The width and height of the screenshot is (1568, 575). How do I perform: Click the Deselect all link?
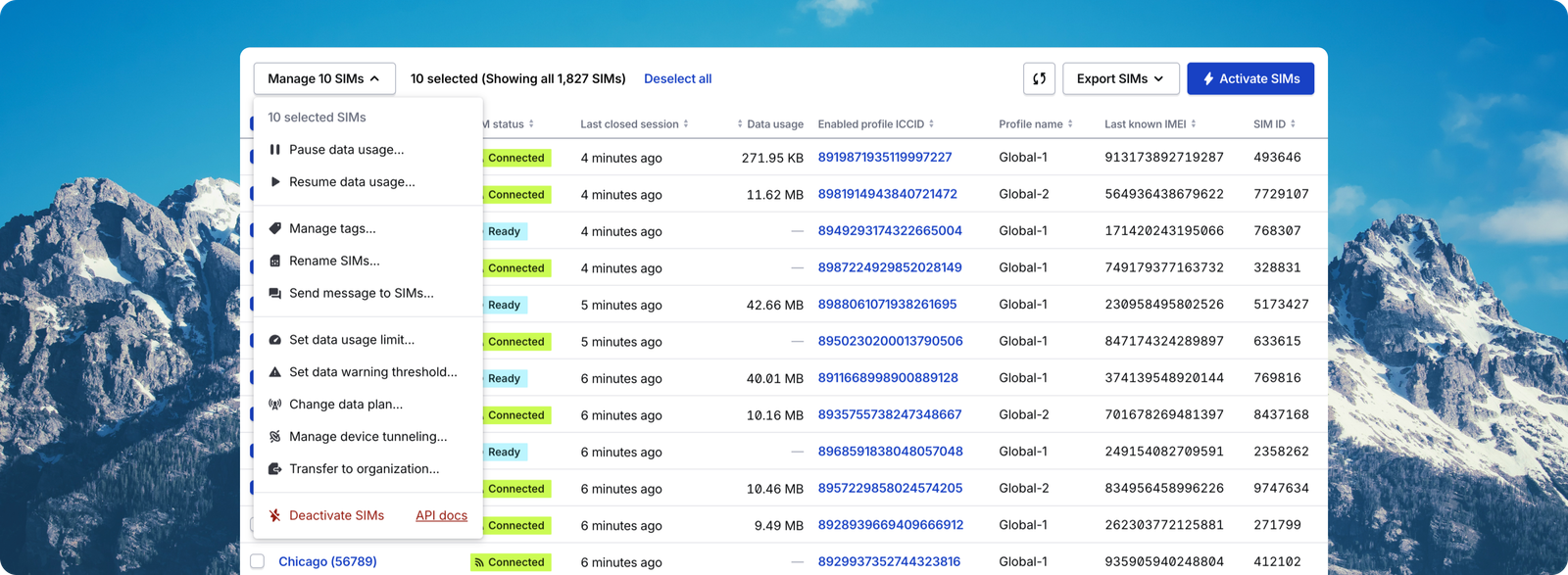coord(677,78)
